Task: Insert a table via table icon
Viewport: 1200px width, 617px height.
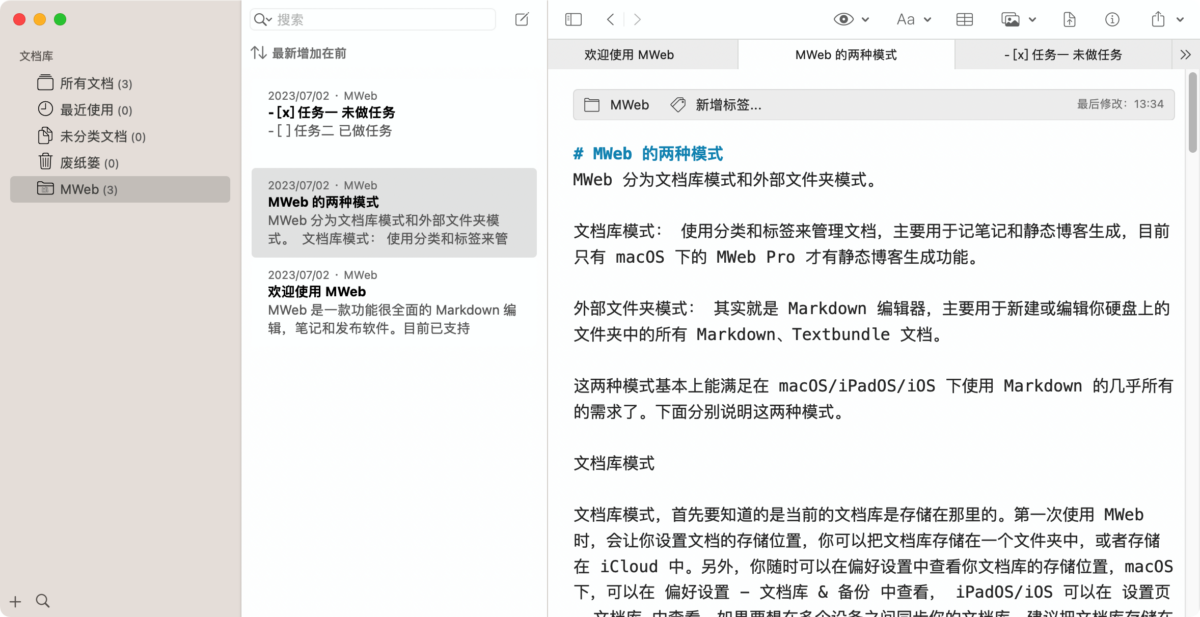Action: [x=965, y=19]
